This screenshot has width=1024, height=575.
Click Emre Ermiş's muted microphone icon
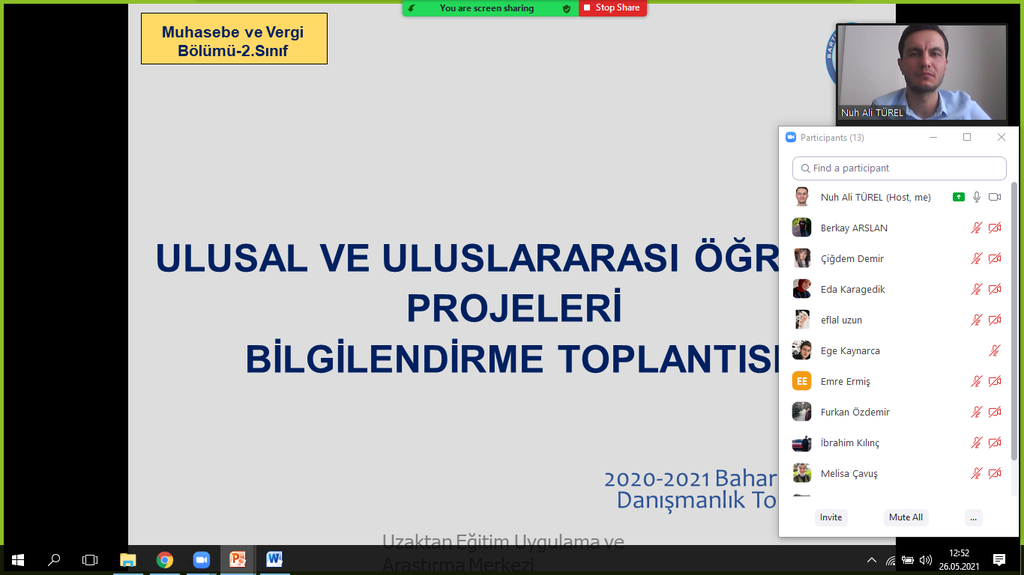tap(976, 381)
